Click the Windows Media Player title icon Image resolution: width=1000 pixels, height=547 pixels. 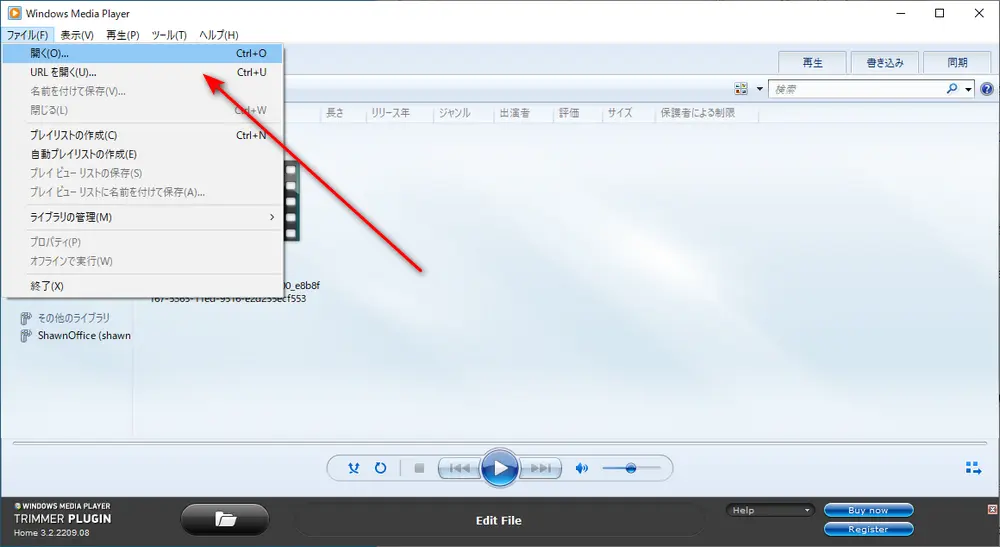(14, 13)
